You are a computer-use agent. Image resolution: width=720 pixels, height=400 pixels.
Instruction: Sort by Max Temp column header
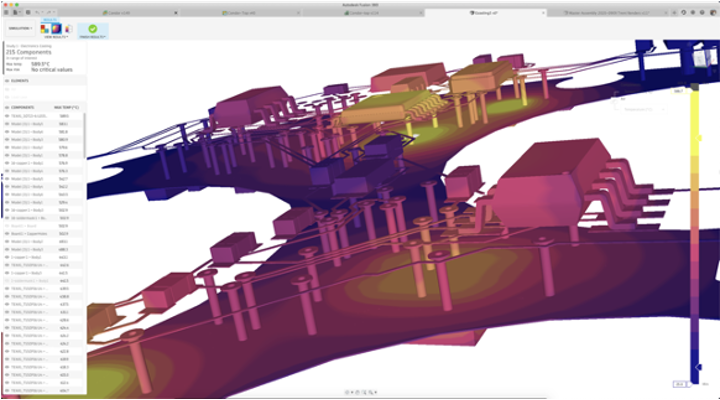pos(66,107)
